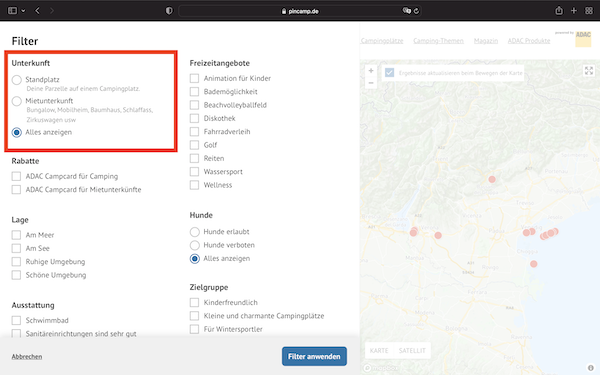
Task: Click the ADAC logo
Action: [583, 39]
